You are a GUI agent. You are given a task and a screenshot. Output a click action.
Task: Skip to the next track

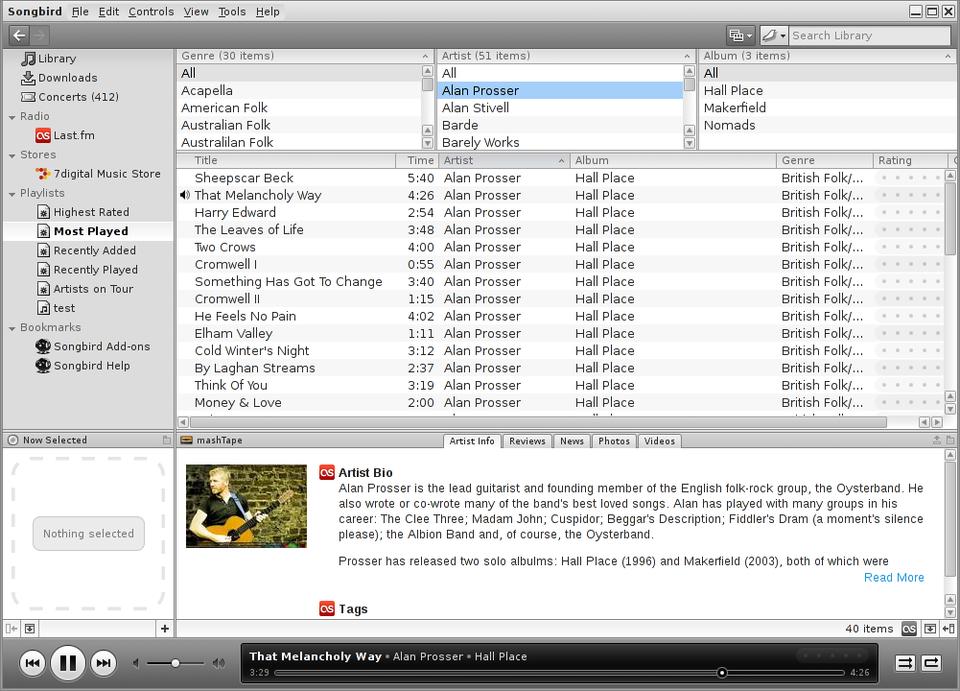pyautogui.click(x=103, y=662)
